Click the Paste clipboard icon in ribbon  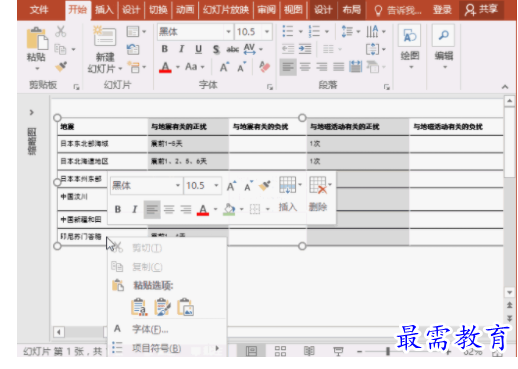(x=37, y=39)
